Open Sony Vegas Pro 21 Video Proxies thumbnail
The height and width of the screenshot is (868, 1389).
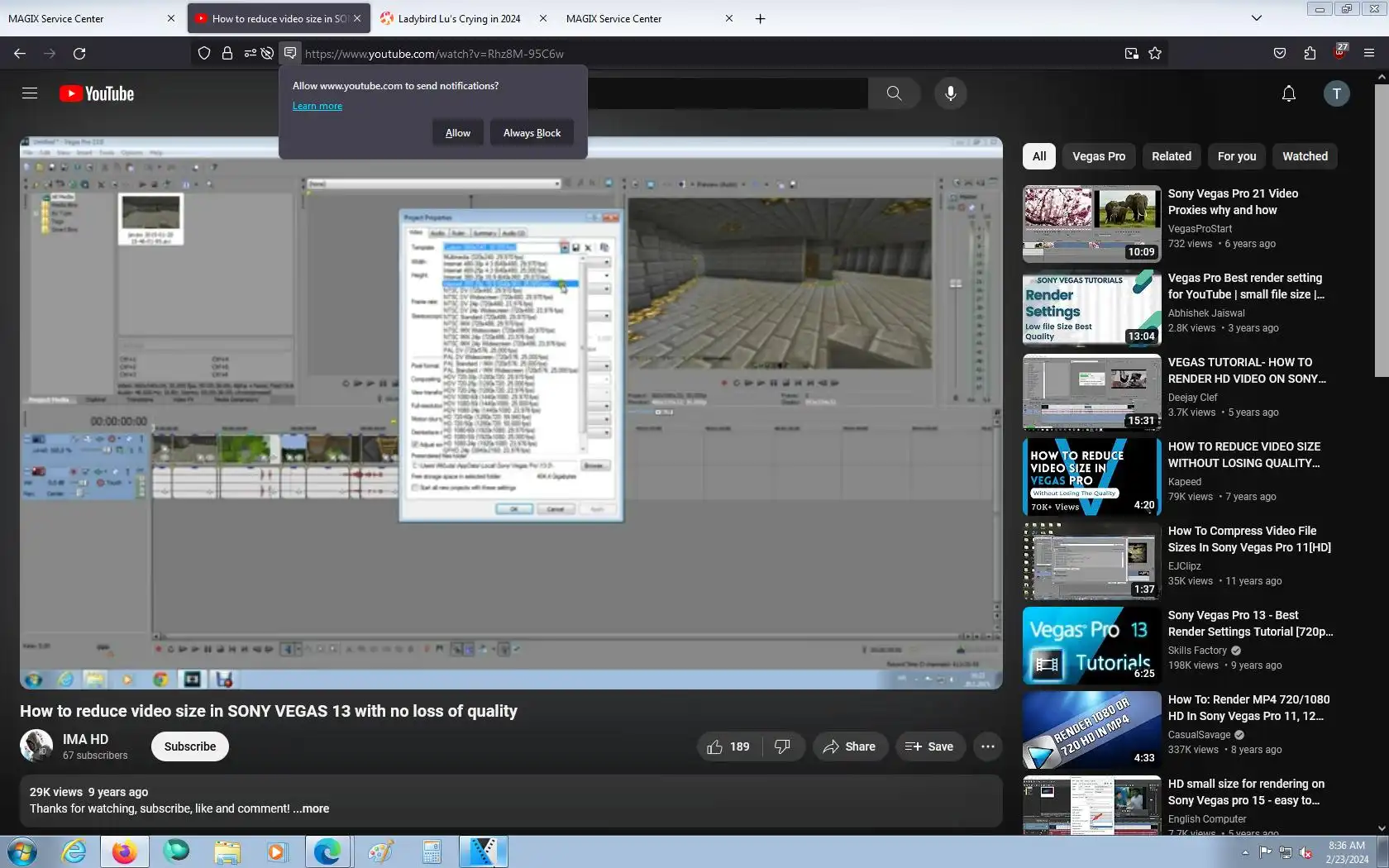coord(1092,224)
